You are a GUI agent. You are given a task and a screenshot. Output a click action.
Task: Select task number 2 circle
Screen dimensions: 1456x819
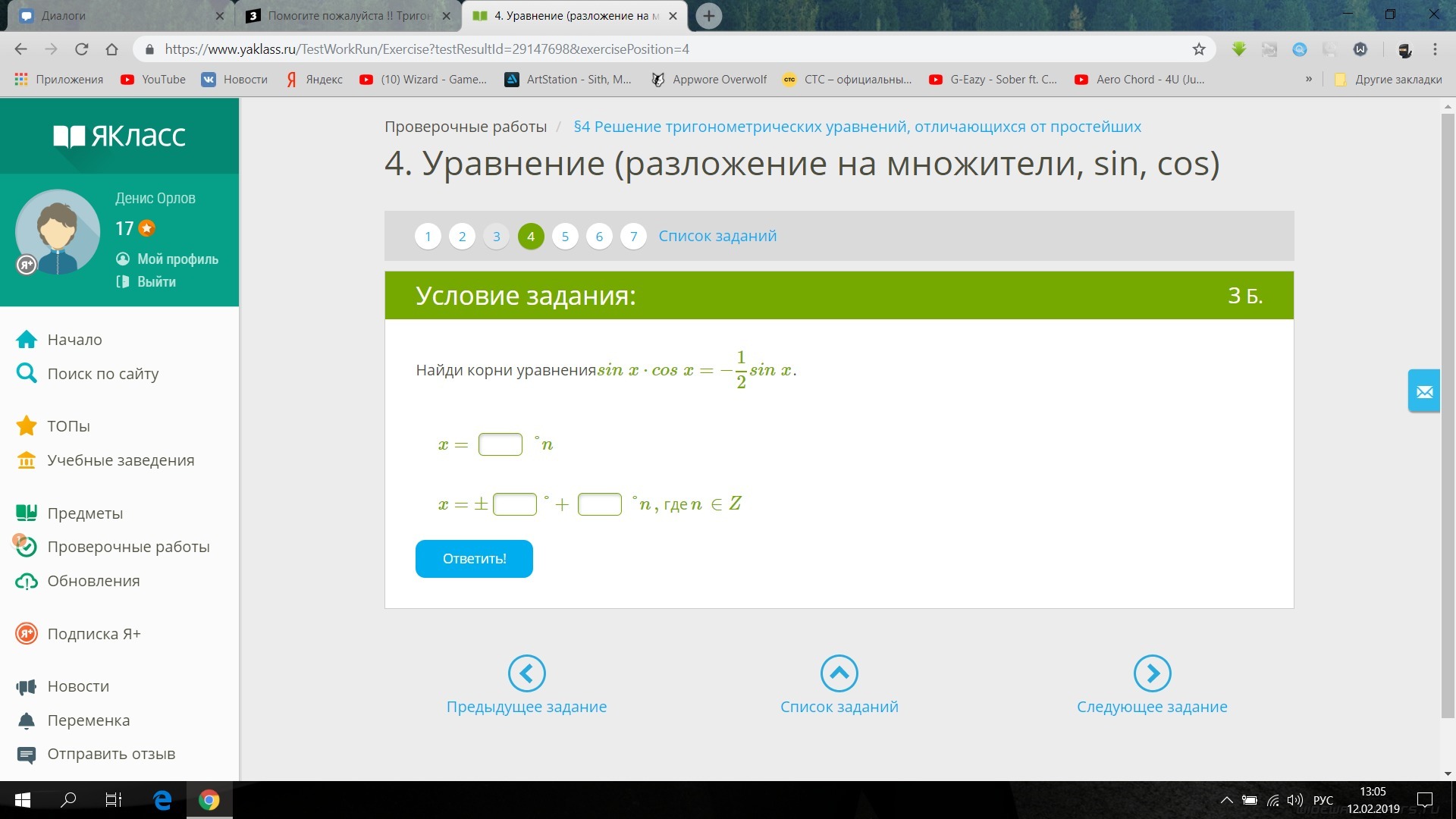pyautogui.click(x=462, y=237)
